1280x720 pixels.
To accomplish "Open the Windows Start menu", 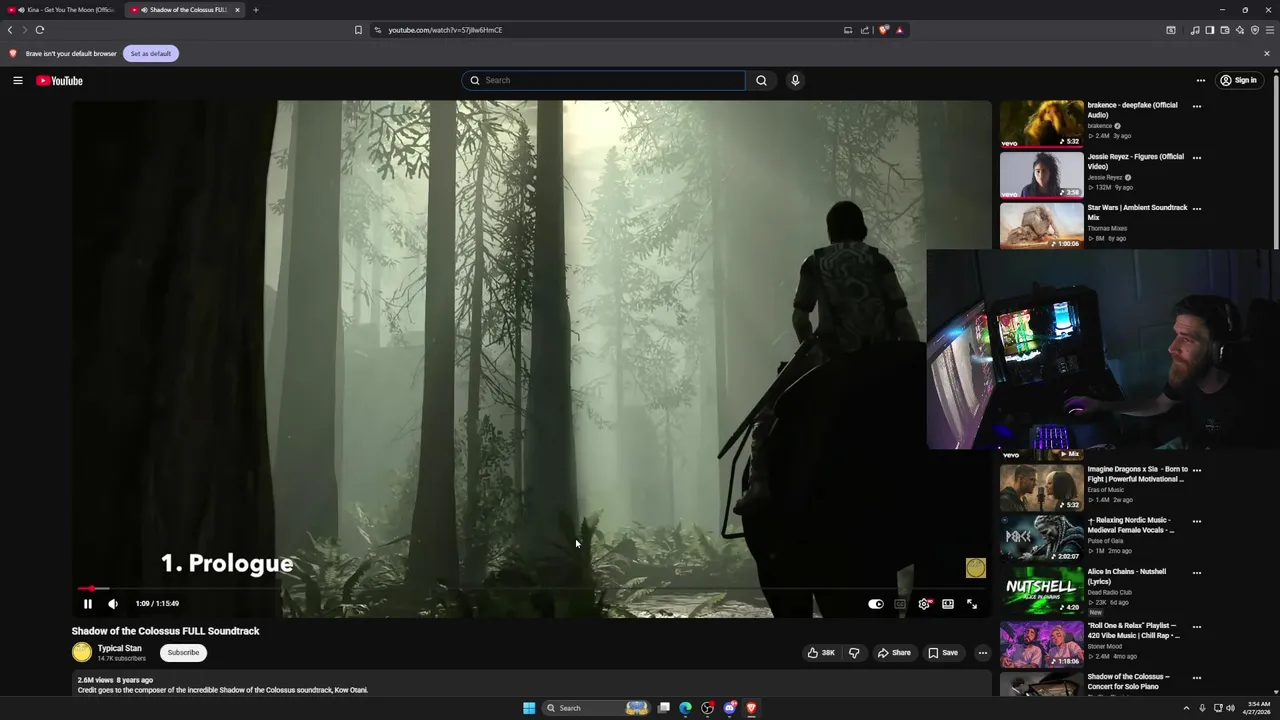I will 529,708.
